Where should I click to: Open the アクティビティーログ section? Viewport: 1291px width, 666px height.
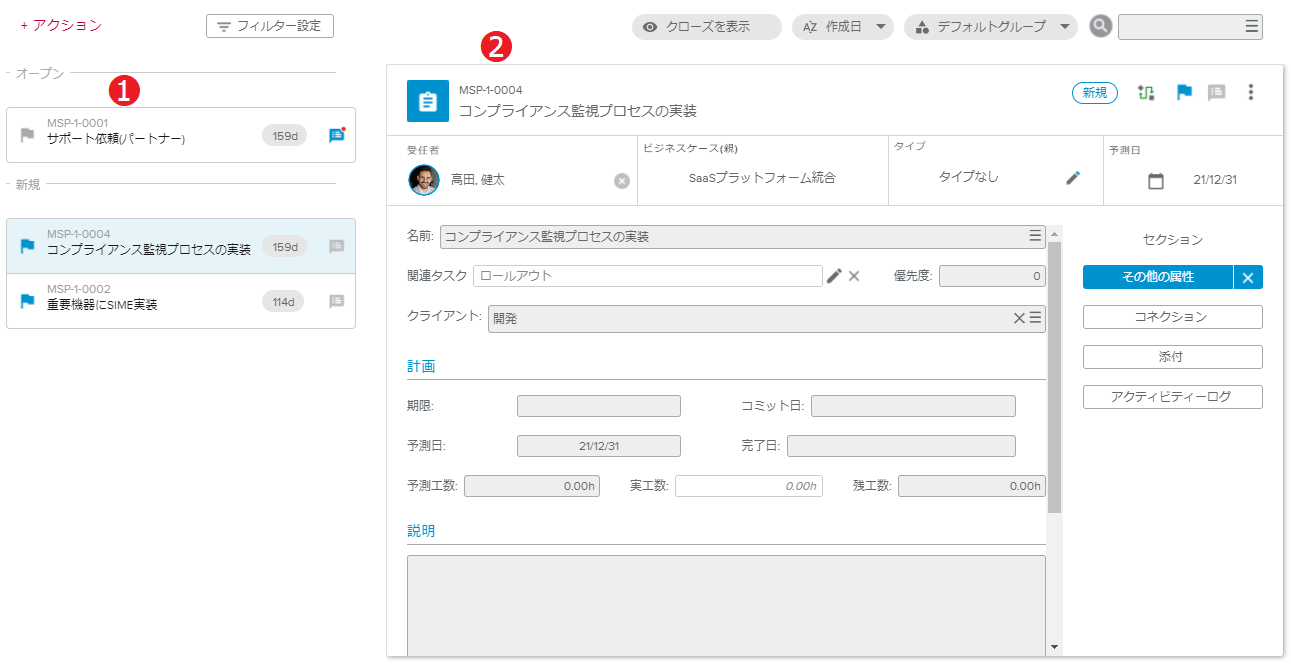click(x=1172, y=397)
